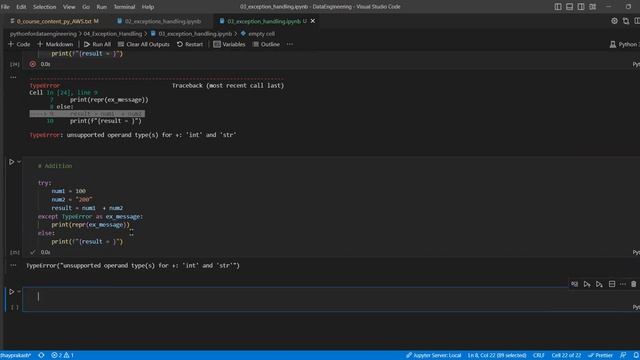Open notebook settings gear icon
The image size is (640, 360).
pos(614,21)
